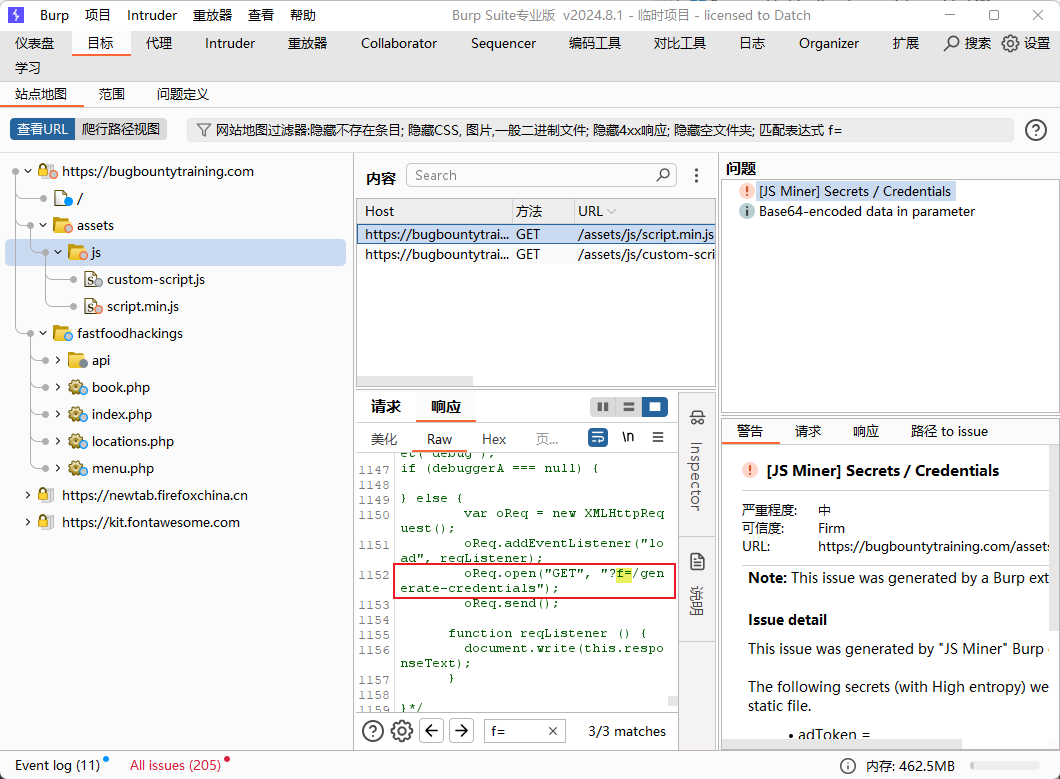The height and width of the screenshot is (779, 1060).
Task: Expand the index.php node
Action: pos(57,415)
